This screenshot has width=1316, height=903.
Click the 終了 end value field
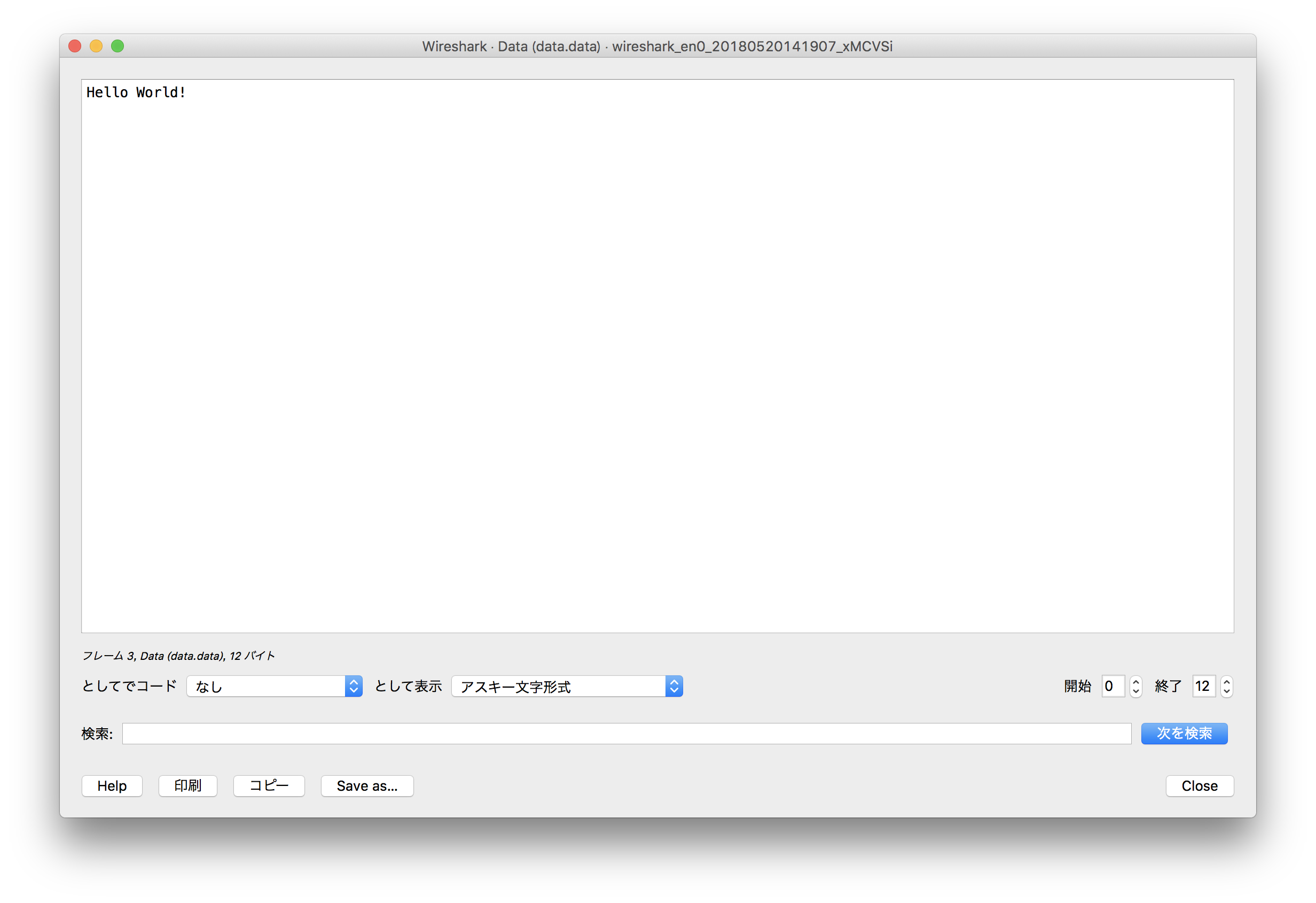pos(1204,686)
